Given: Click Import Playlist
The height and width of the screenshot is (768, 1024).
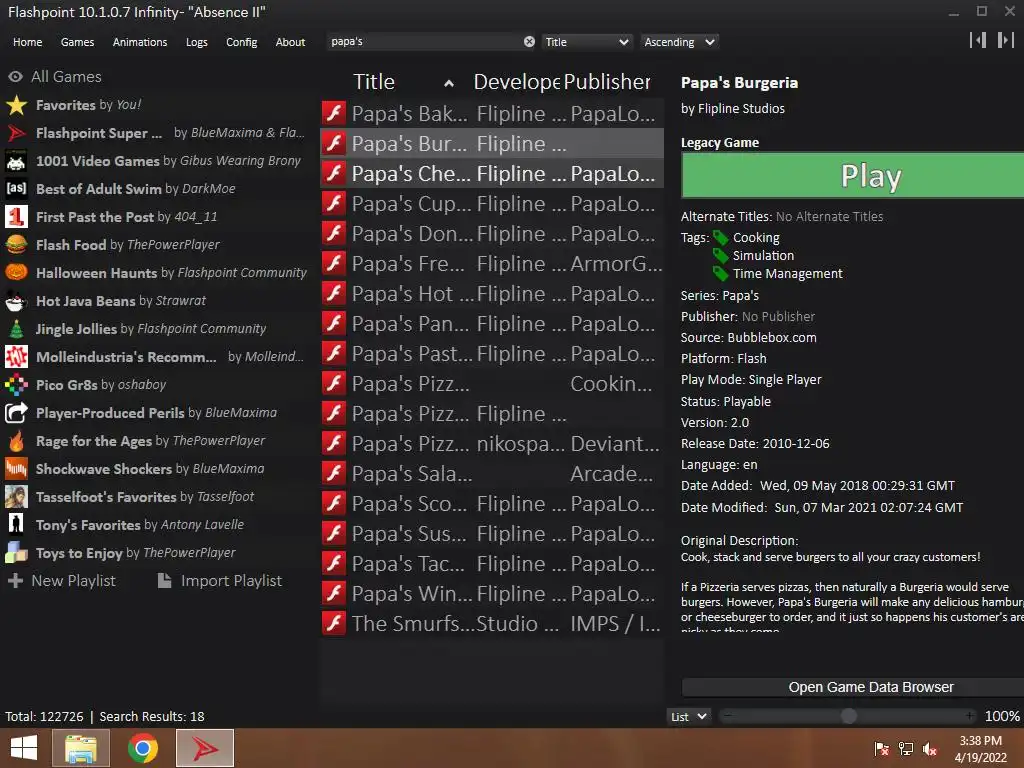Looking at the screenshot, I should pyautogui.click(x=220, y=581).
